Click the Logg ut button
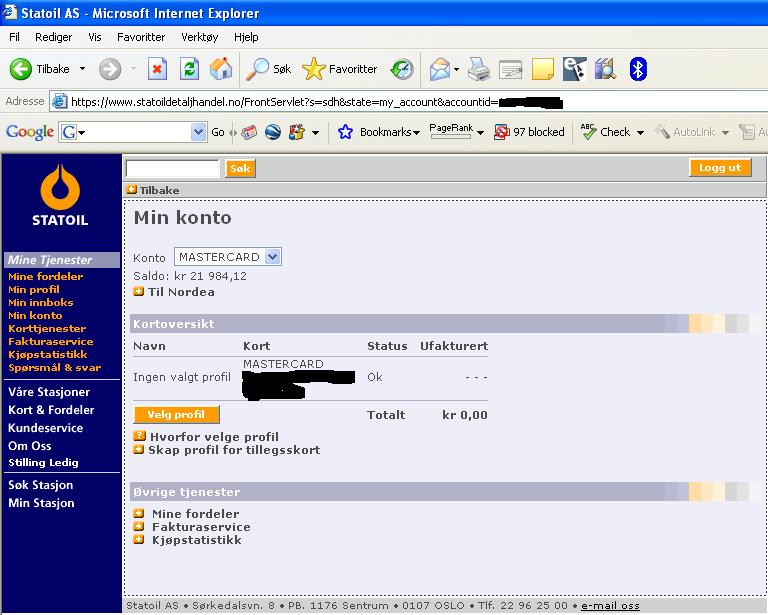The image size is (768, 615). click(720, 167)
